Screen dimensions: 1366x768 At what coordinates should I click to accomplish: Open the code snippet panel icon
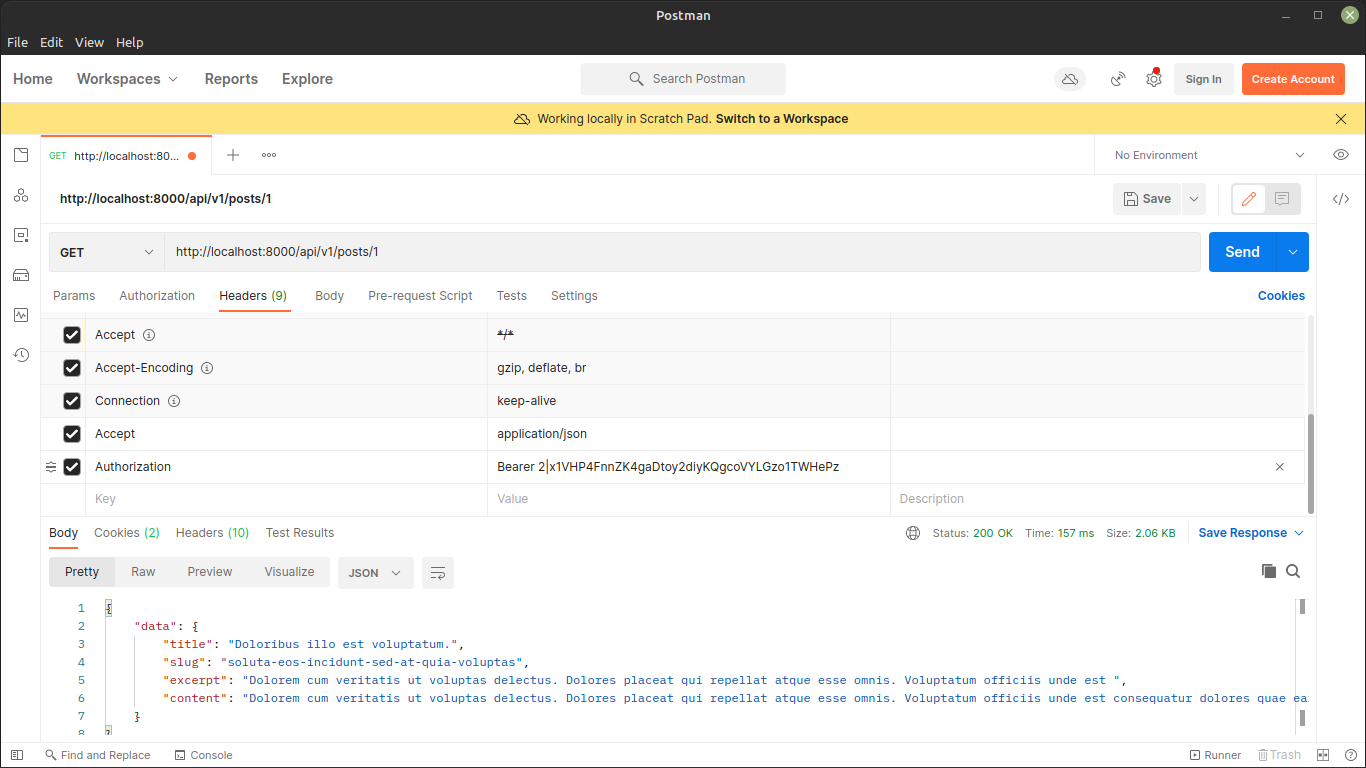point(1341,199)
